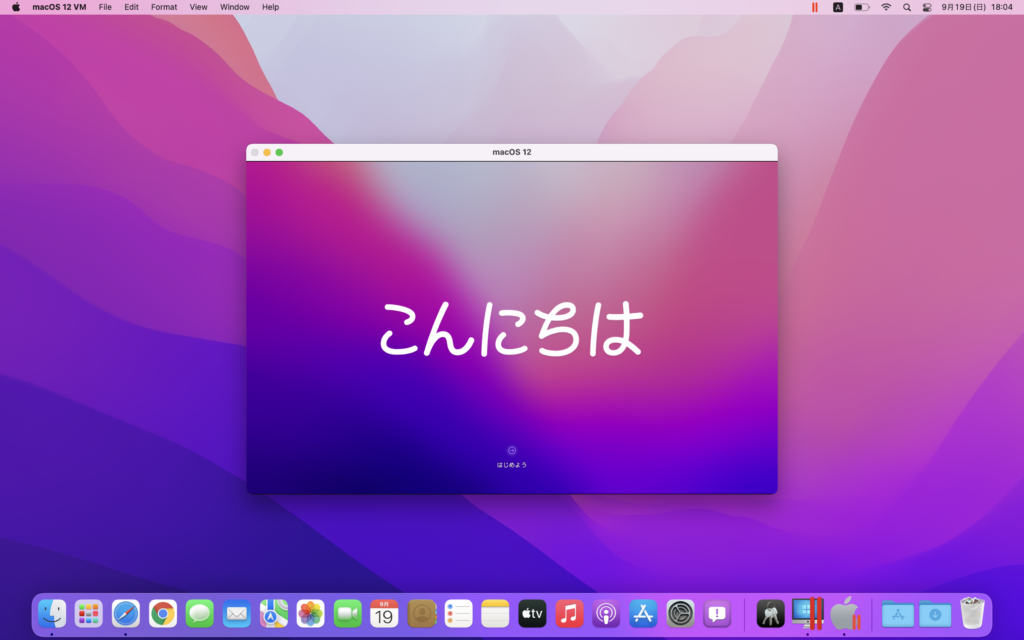The image size is (1024, 640).
Task: Open Control Center from menu bar
Action: pos(927,7)
